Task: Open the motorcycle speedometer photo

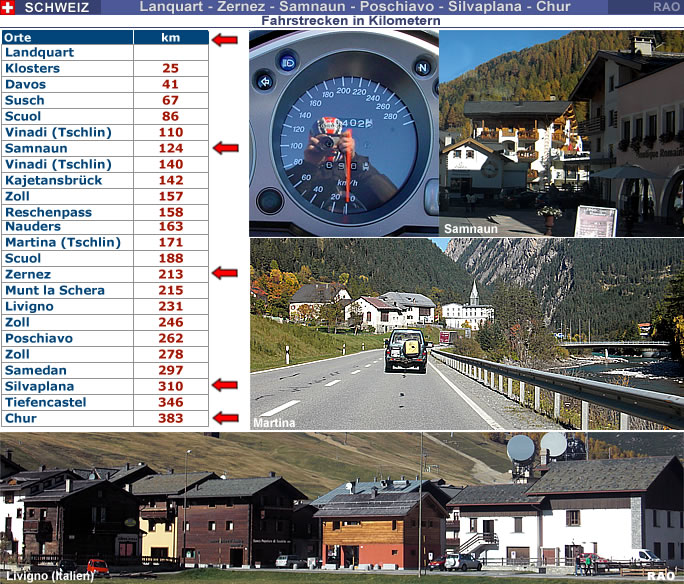Action: click(344, 133)
